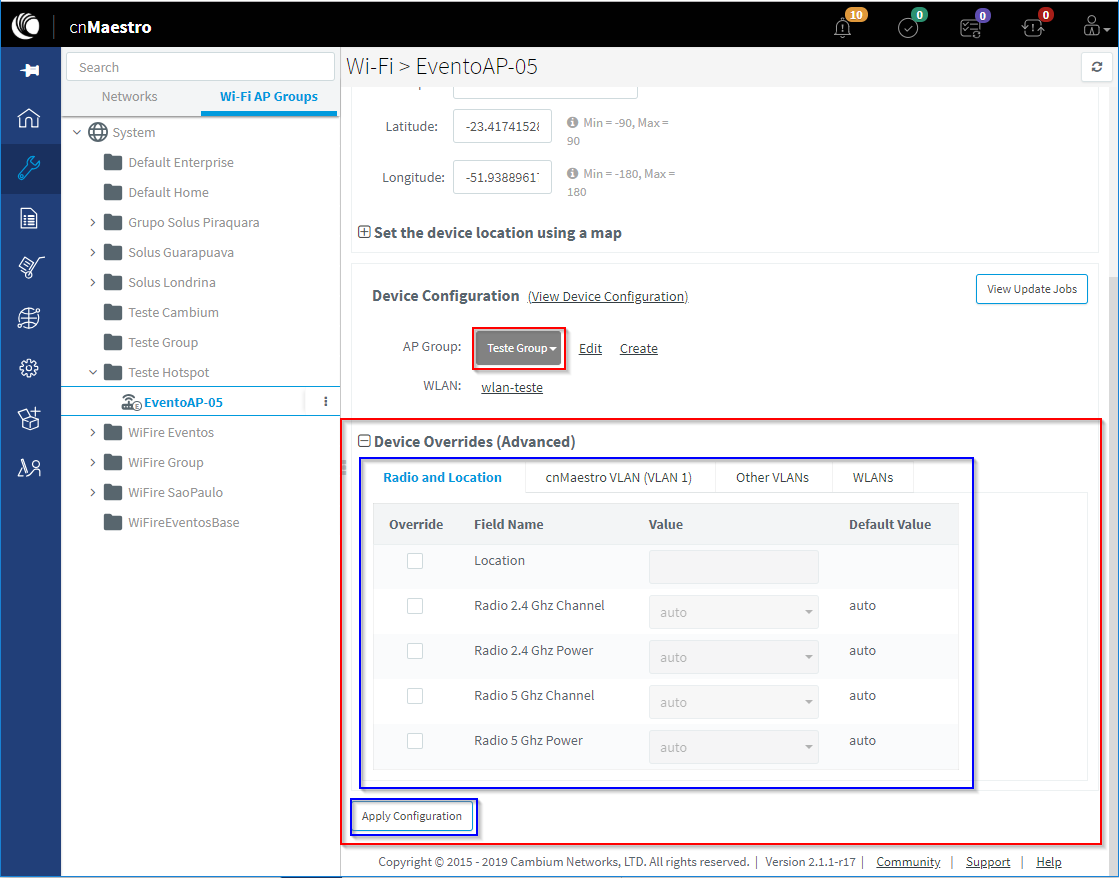The width and height of the screenshot is (1119, 878).
Task: Select the Default Enterprise folder
Action: pyautogui.click(x=170, y=163)
